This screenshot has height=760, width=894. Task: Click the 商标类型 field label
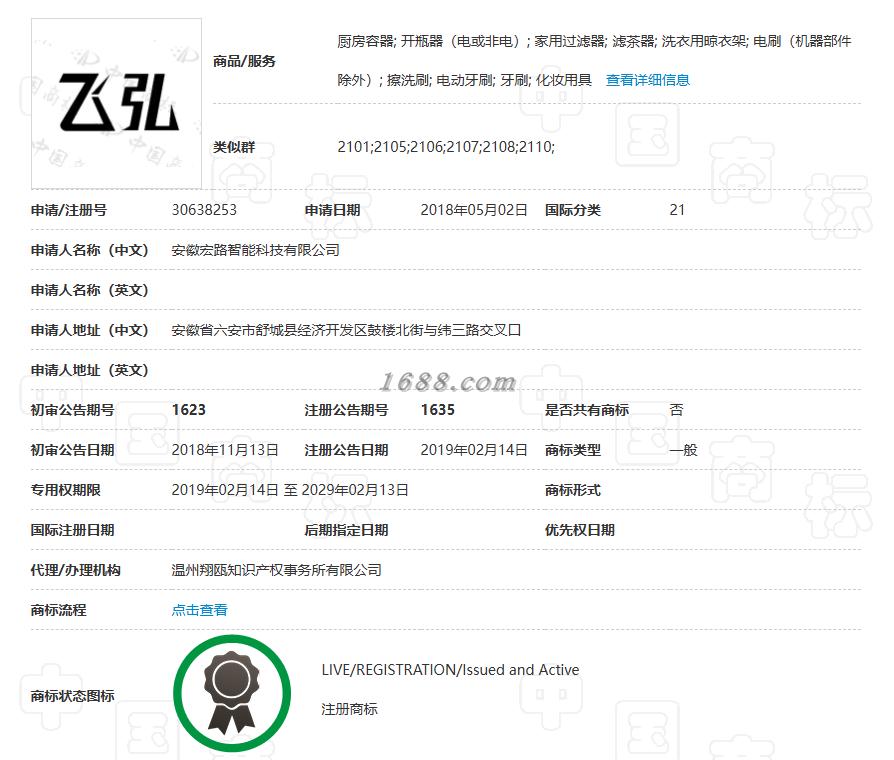click(x=572, y=450)
